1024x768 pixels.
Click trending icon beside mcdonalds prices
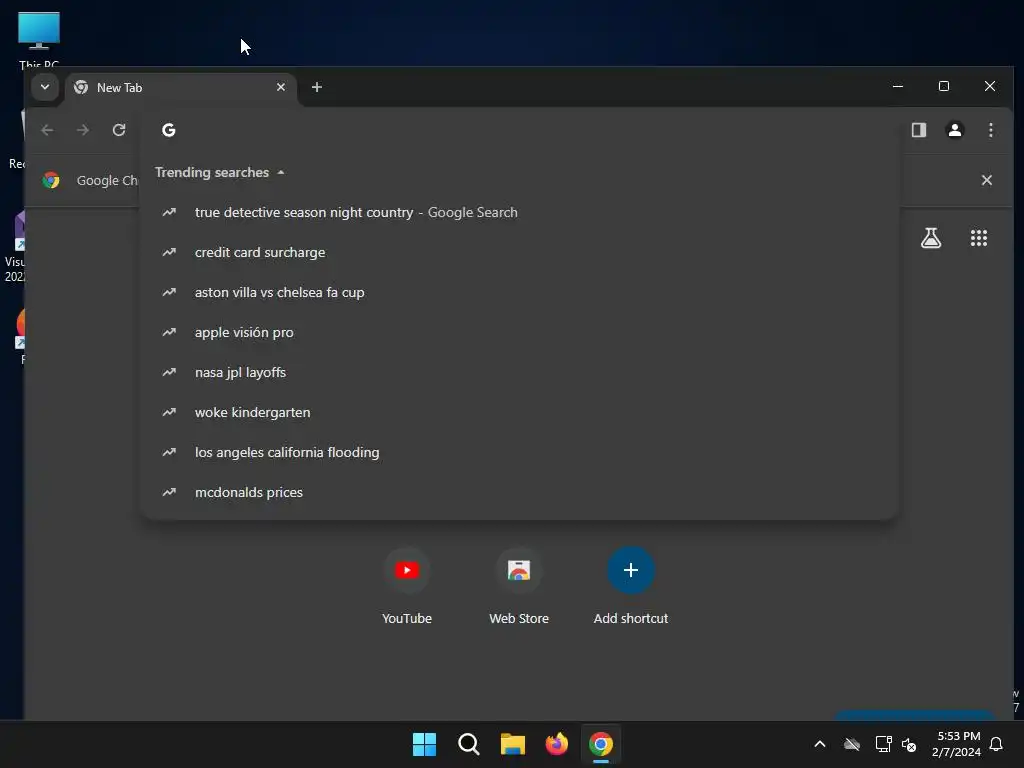click(x=169, y=492)
